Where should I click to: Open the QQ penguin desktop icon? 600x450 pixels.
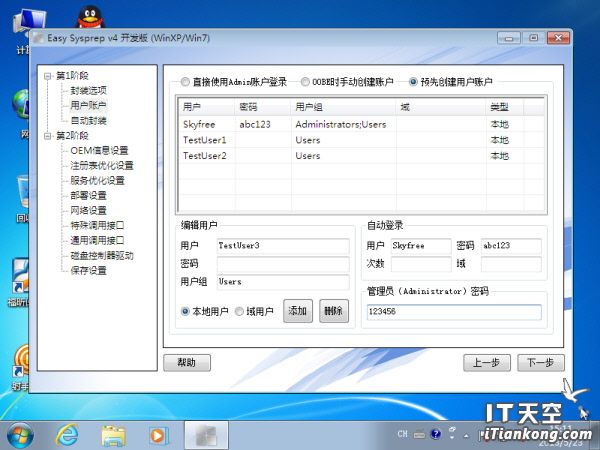point(90,18)
